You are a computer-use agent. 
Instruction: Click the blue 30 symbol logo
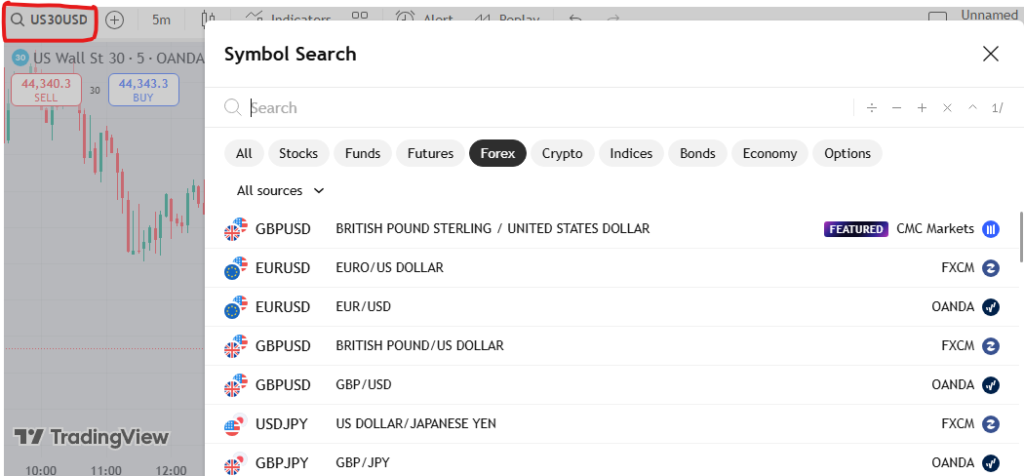pyautogui.click(x=20, y=58)
